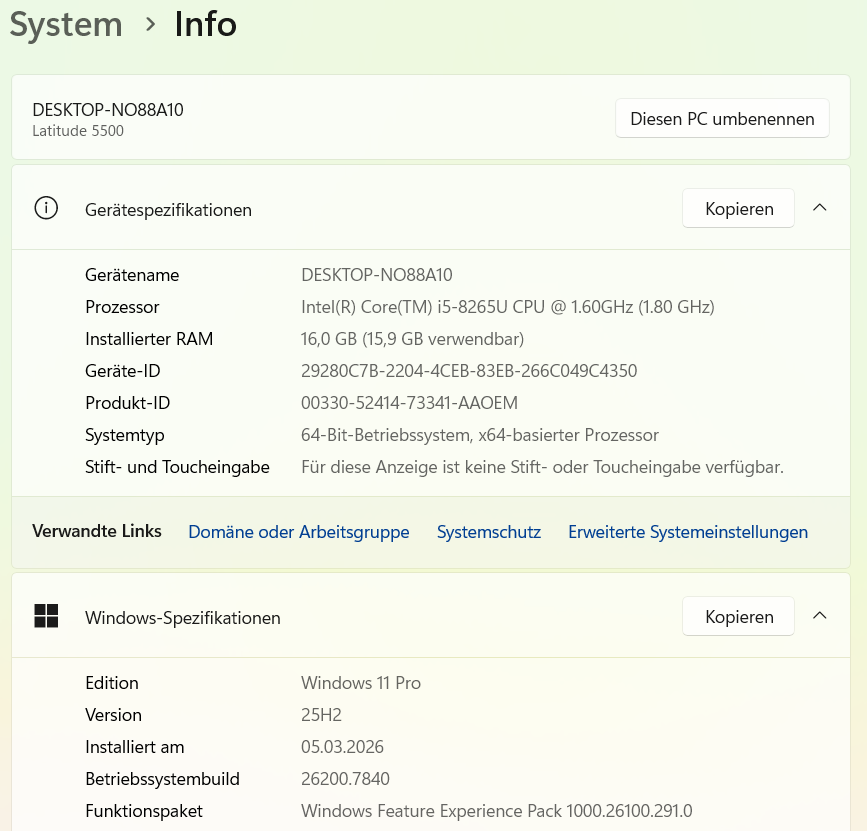Click the 'Prozessor' label
867x831 pixels.
122,307
